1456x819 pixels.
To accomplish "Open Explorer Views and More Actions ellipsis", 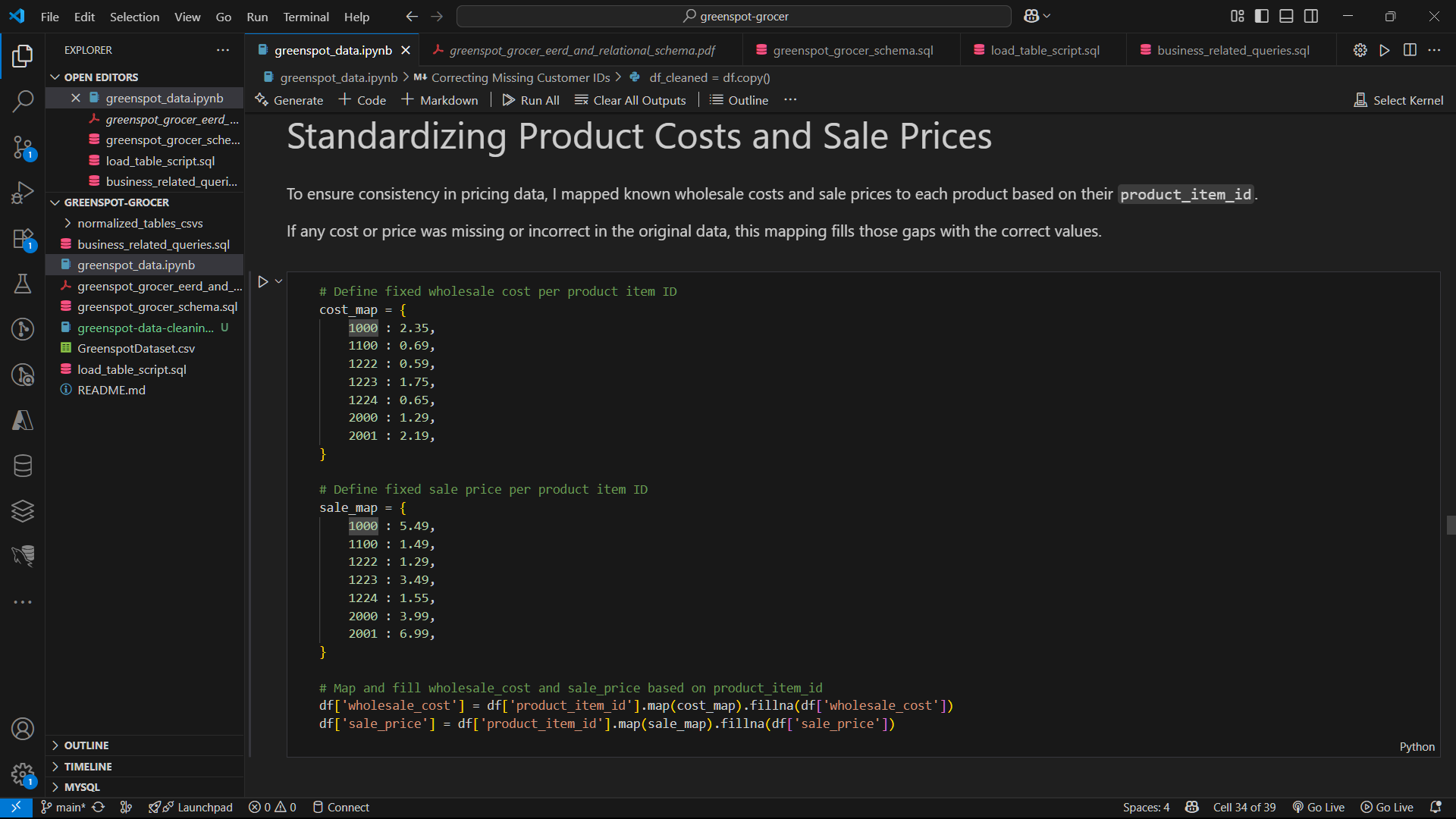I will (x=223, y=50).
